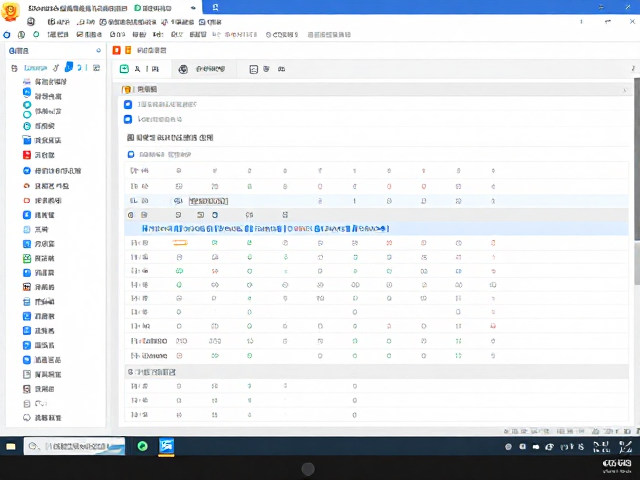Click the red square icon in left sidebar
Image resolution: width=640 pixels, height=480 pixels.
[x=27, y=155]
